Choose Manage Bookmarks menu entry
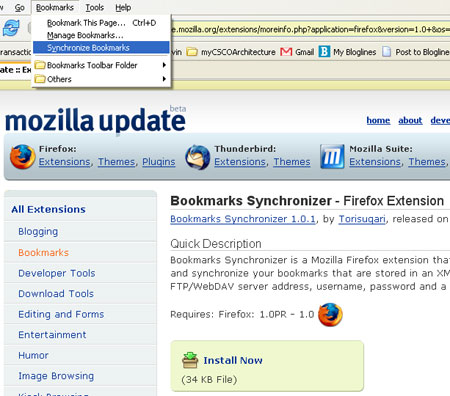The width and height of the screenshot is (450, 396). coord(101,35)
